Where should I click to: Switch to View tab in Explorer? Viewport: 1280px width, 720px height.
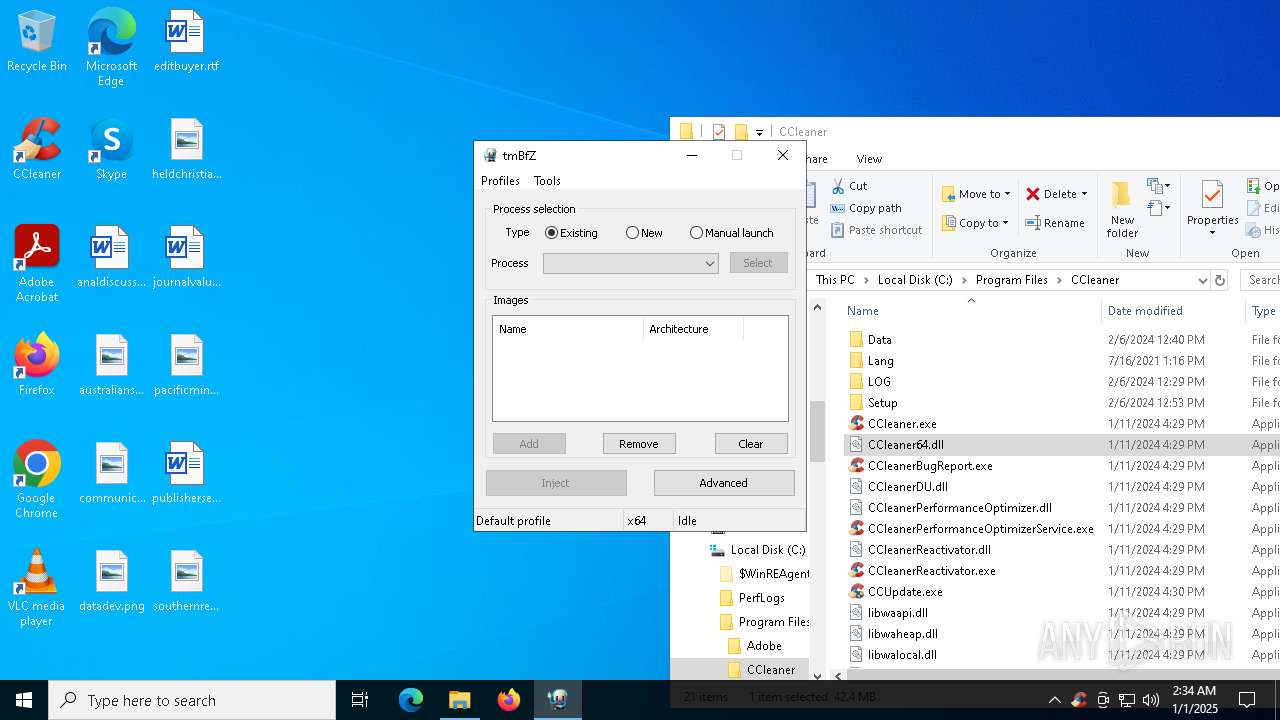coord(869,159)
